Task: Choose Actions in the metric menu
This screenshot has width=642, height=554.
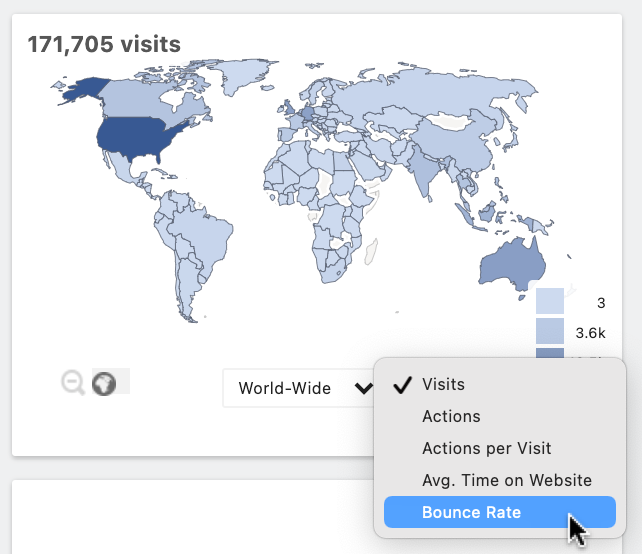Action: click(500, 416)
